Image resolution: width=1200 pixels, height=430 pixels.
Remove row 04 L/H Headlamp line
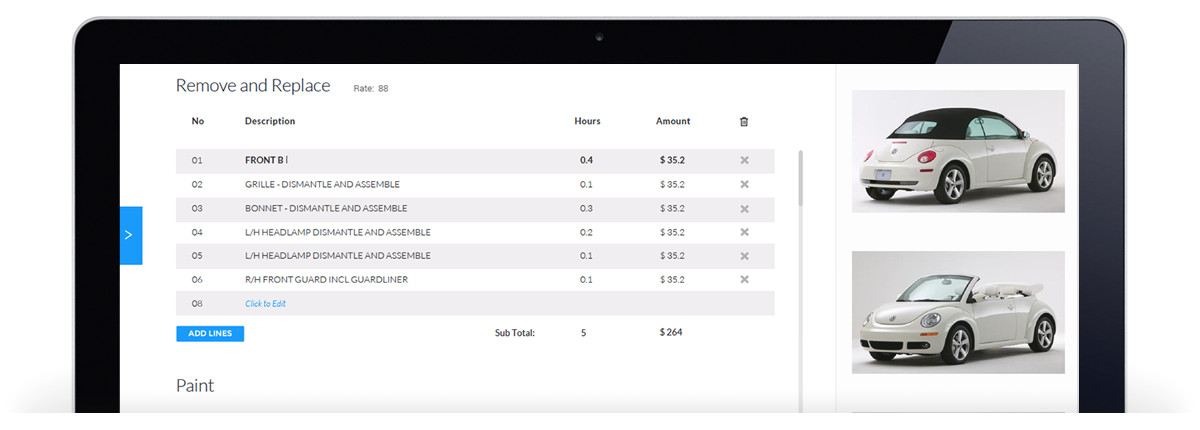click(x=744, y=232)
